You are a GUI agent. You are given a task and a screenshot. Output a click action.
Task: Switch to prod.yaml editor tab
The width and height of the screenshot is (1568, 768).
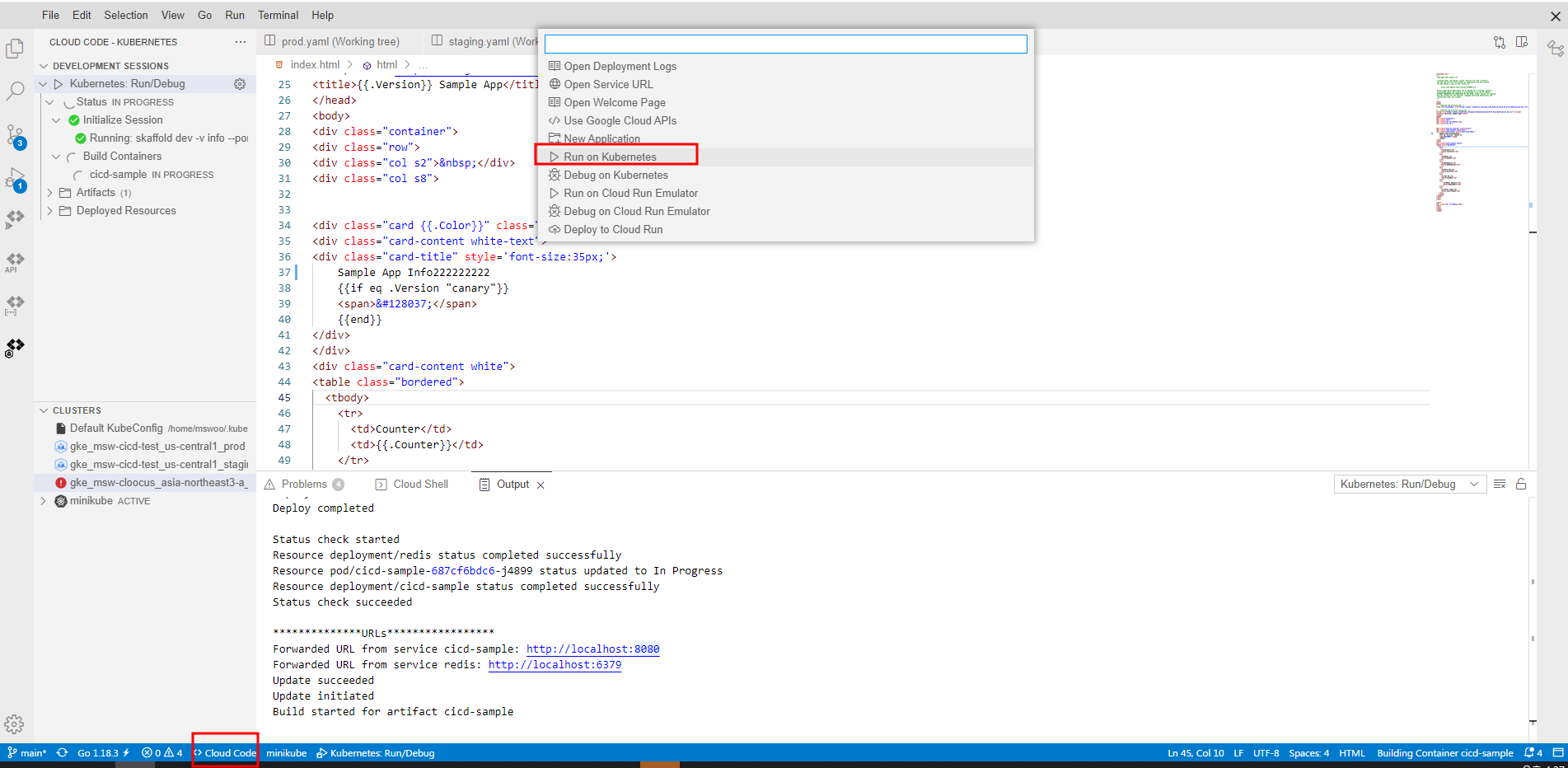[x=339, y=42]
